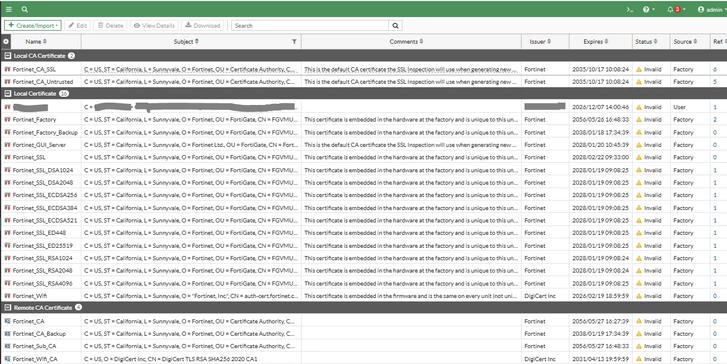Select the Fortinet_Factory_Backup certificate name

(x=45, y=132)
